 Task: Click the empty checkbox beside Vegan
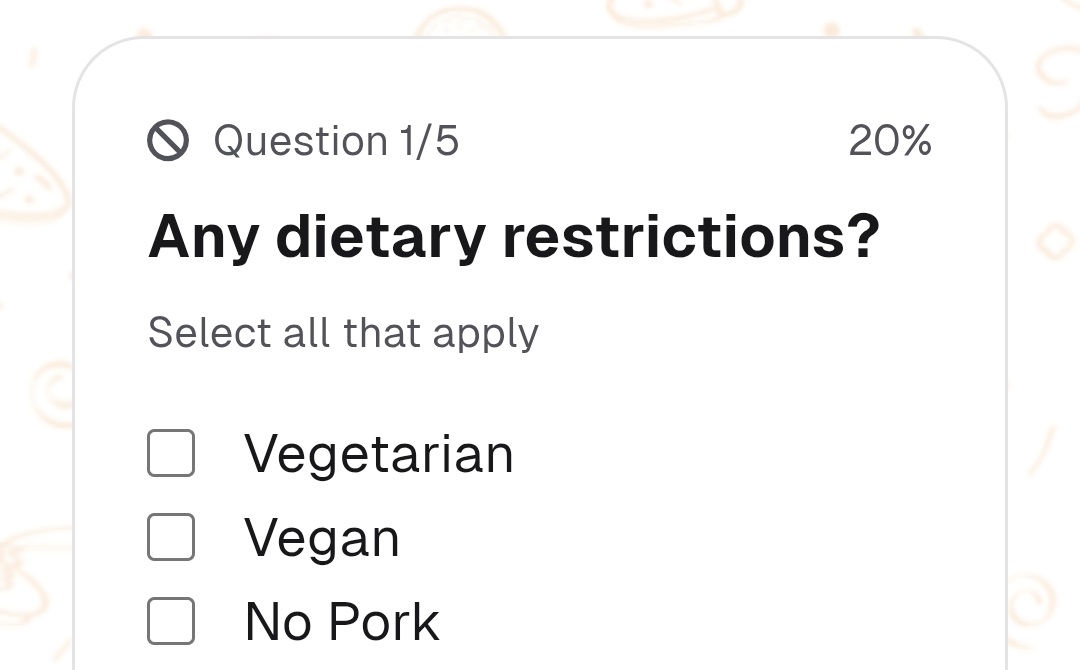(170, 537)
